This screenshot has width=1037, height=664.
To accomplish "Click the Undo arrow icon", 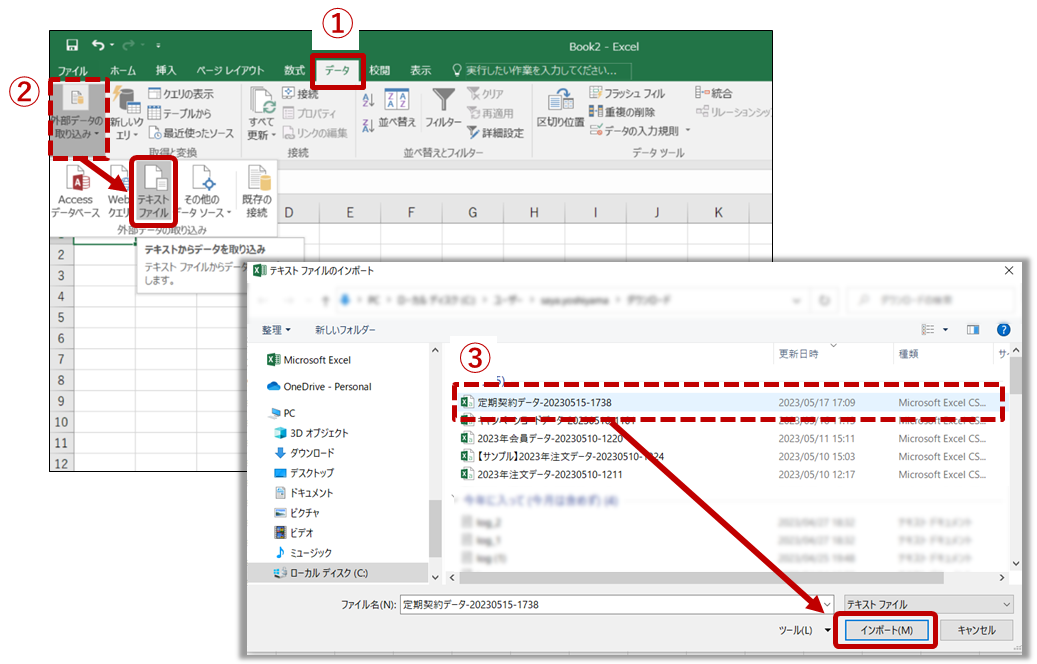I will point(98,45).
